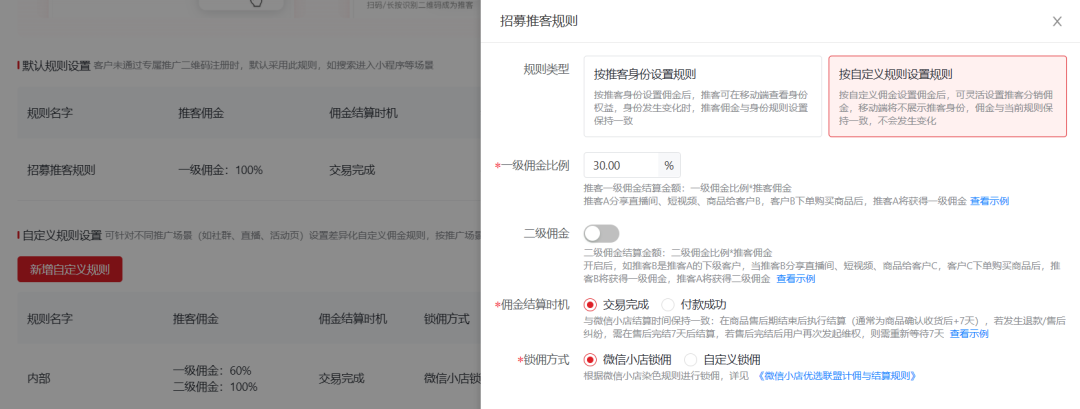Click the % suffix of commission input
This screenshot has height=409, width=1080.
click(x=668, y=165)
